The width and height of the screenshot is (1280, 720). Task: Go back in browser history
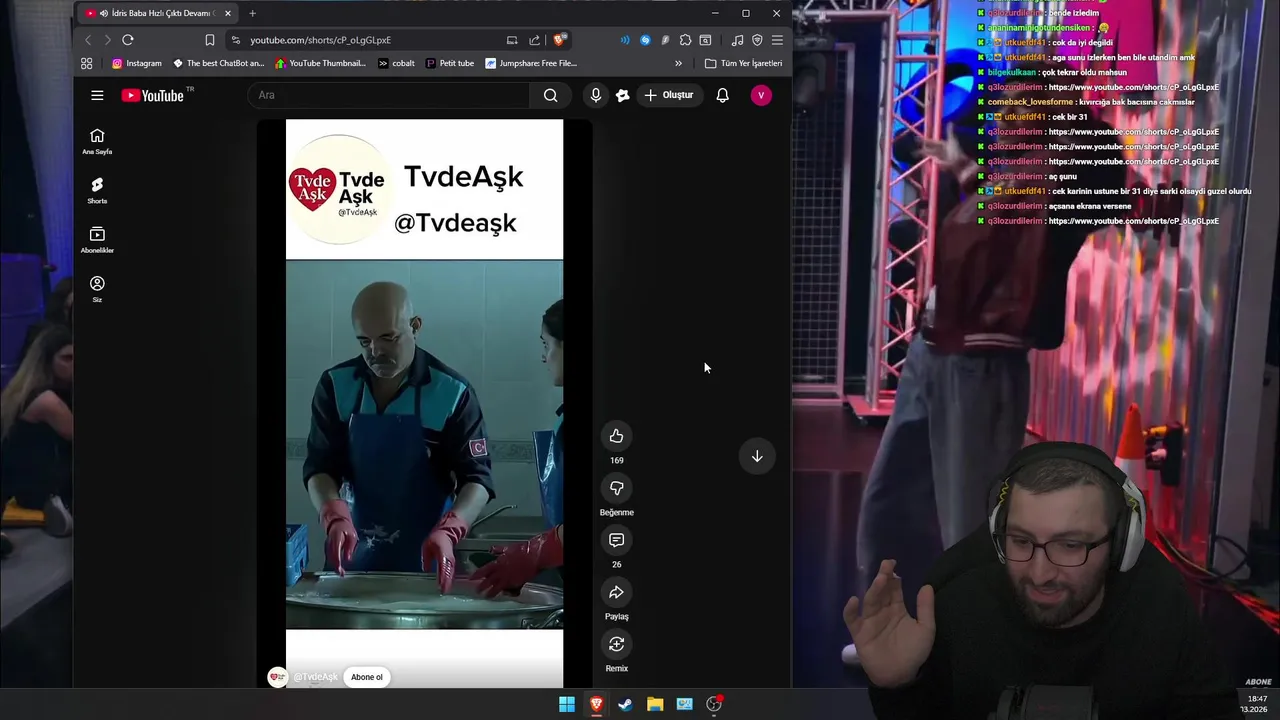point(88,40)
